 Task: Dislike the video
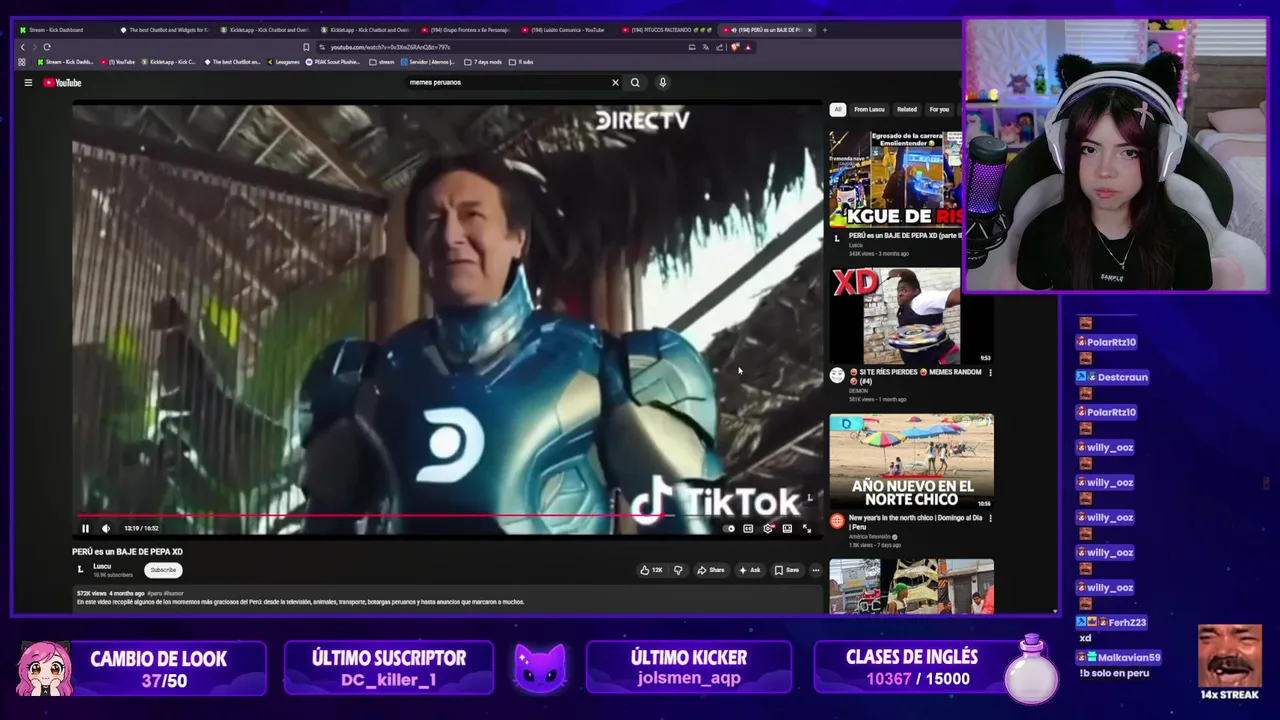tap(678, 570)
